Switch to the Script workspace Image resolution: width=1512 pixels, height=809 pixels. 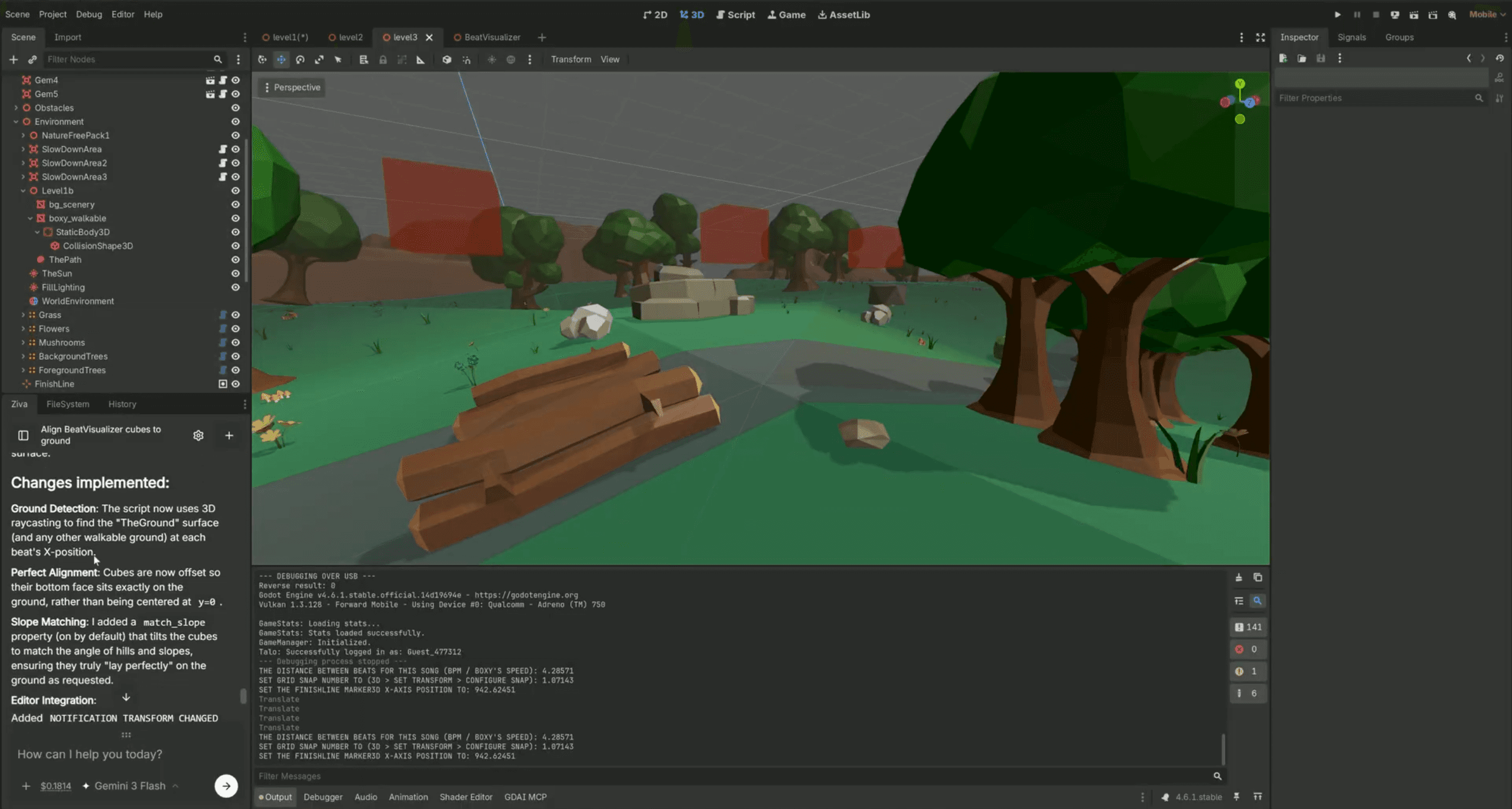click(735, 15)
